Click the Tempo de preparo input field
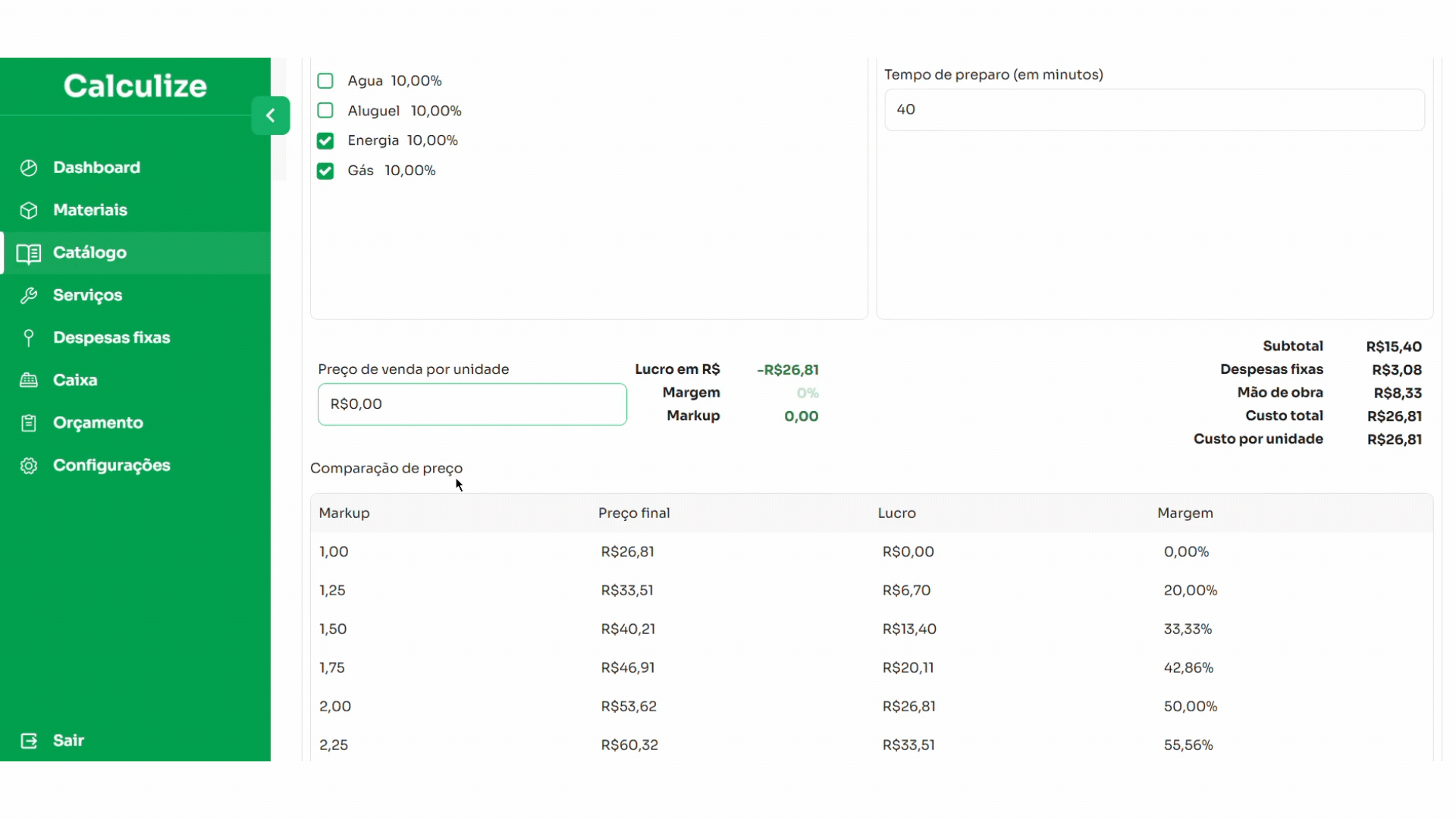The width and height of the screenshot is (1456, 819). pos(1153,110)
